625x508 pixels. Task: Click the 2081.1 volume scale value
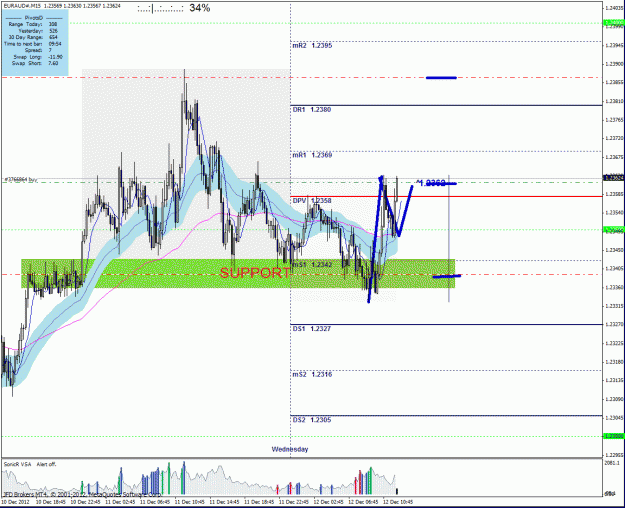click(x=611, y=463)
